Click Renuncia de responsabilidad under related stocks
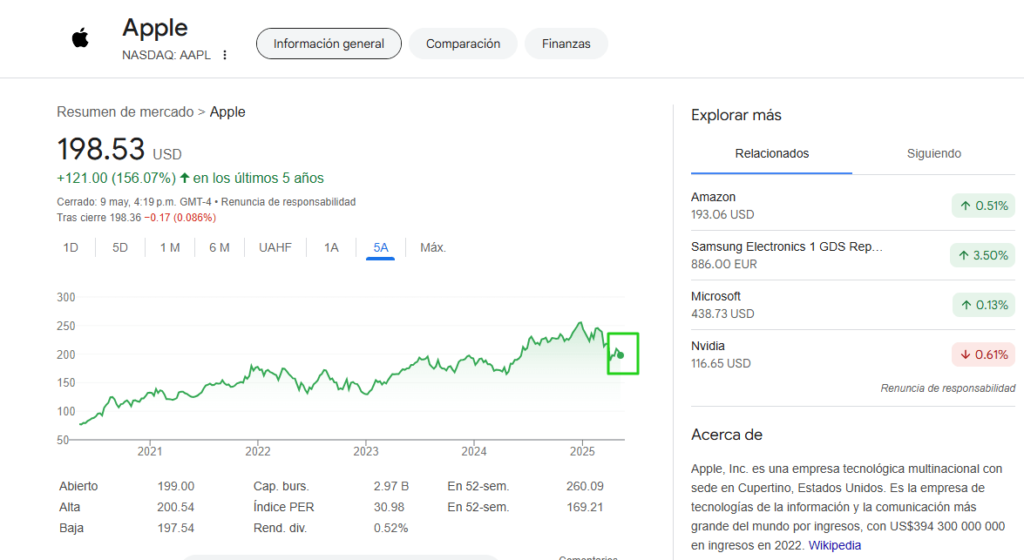The height and width of the screenshot is (560, 1024). [948, 388]
